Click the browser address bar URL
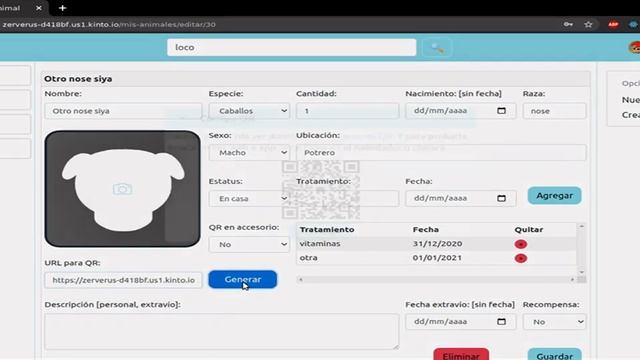 pyautogui.click(x=109, y=24)
